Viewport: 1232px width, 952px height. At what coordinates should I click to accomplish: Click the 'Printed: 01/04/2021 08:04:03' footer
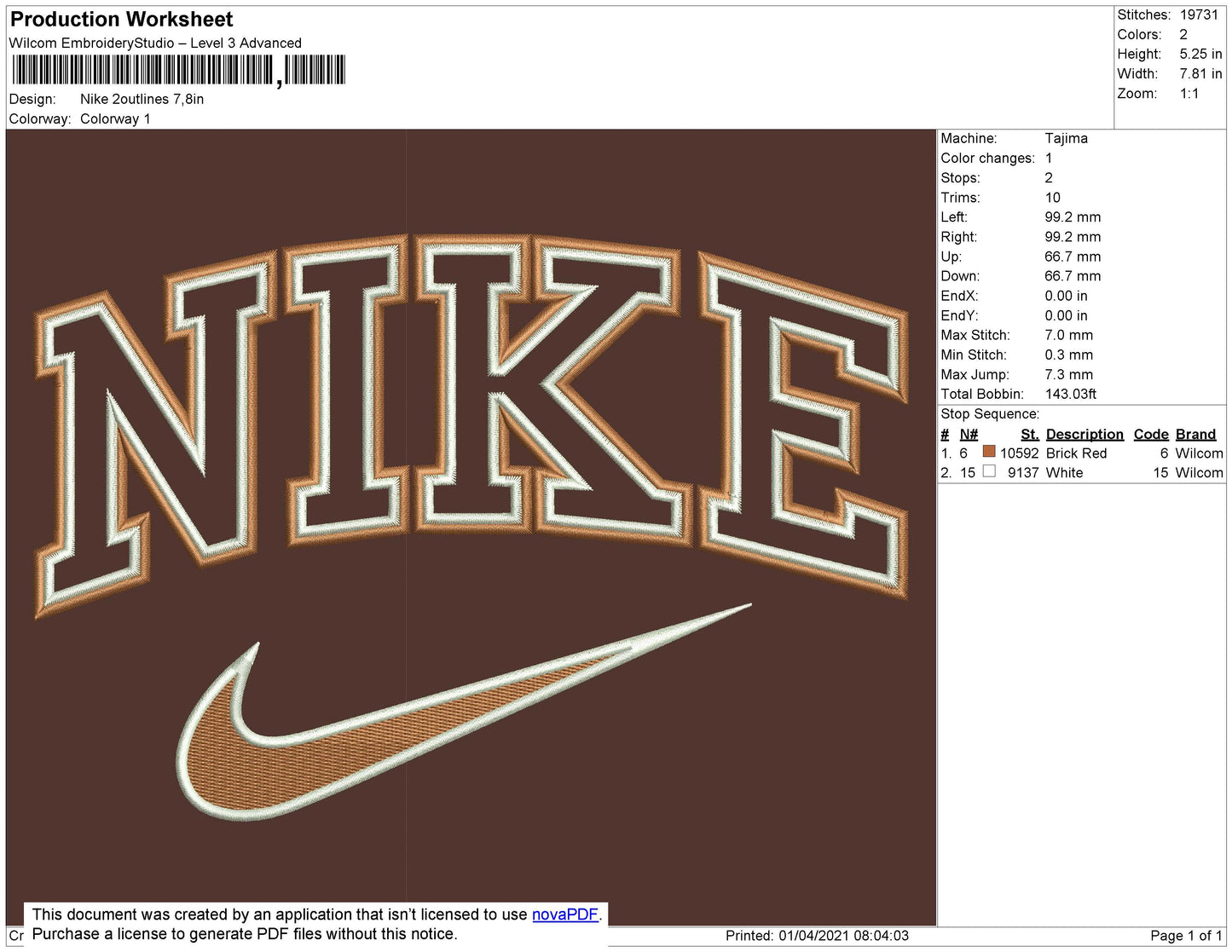[x=817, y=935]
